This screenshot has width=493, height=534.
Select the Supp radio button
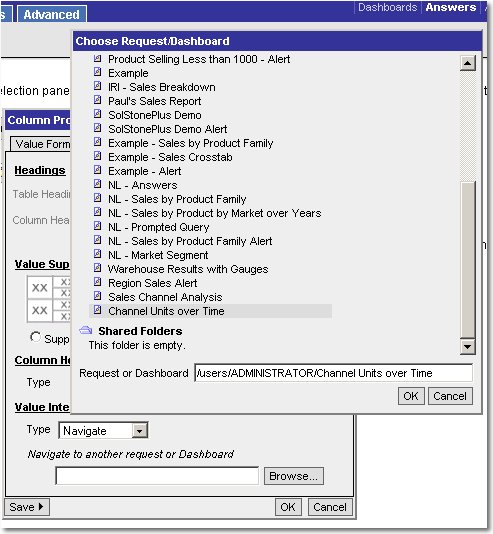pyautogui.click(x=35, y=337)
